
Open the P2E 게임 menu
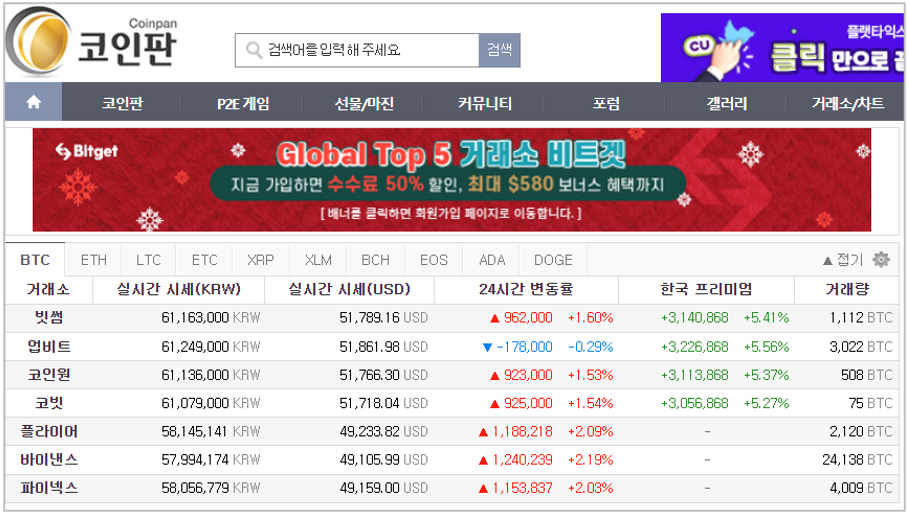[x=243, y=103]
